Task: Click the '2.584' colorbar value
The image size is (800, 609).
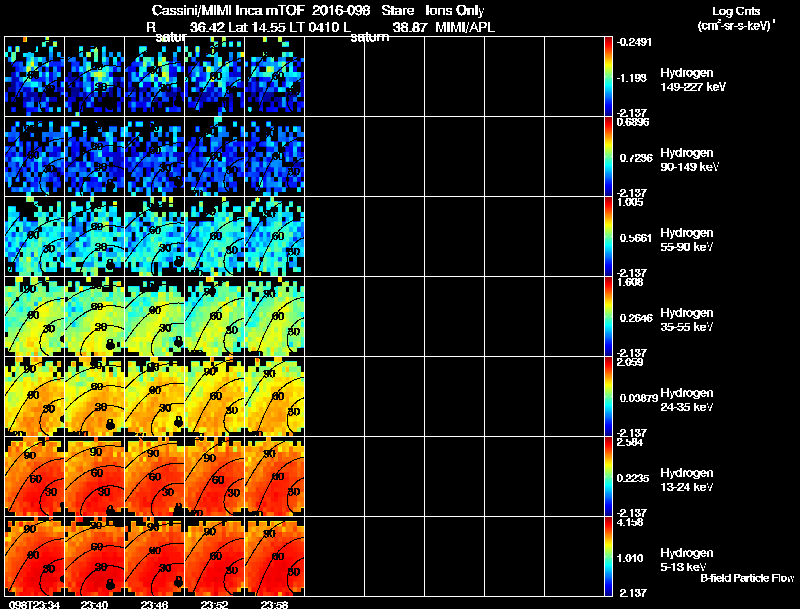Action: click(630, 442)
